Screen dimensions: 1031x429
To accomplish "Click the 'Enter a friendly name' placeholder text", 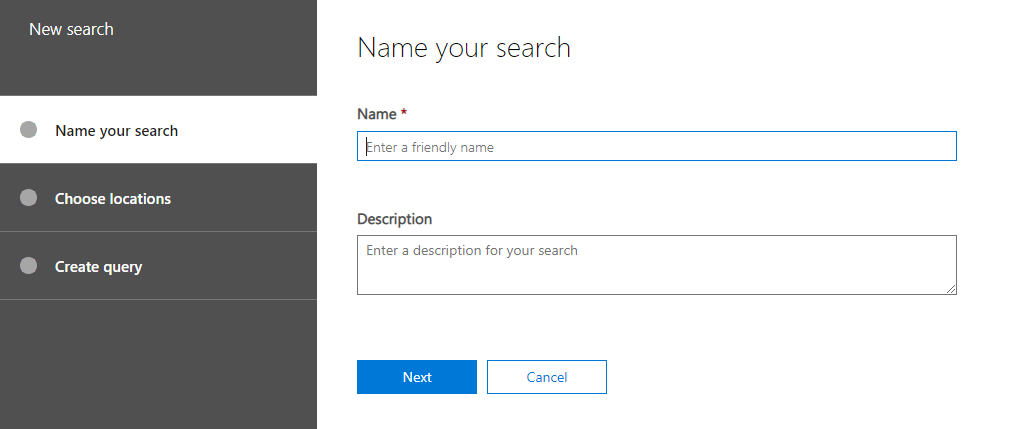I will pos(430,148).
